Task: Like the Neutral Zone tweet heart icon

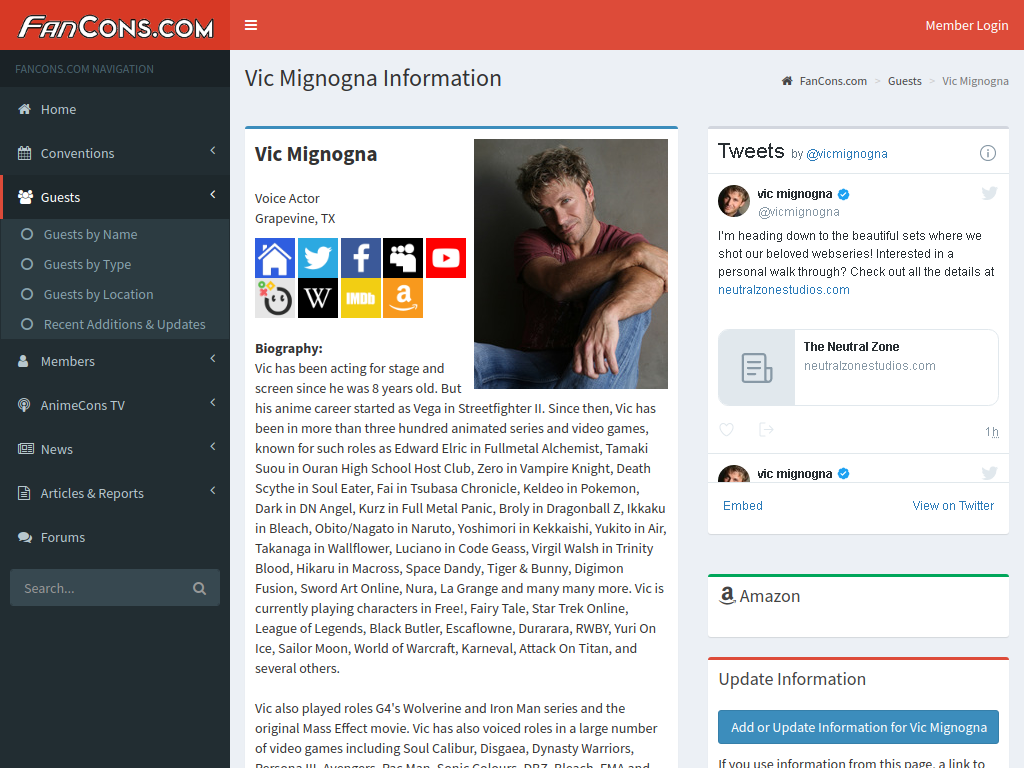Action: point(726,430)
